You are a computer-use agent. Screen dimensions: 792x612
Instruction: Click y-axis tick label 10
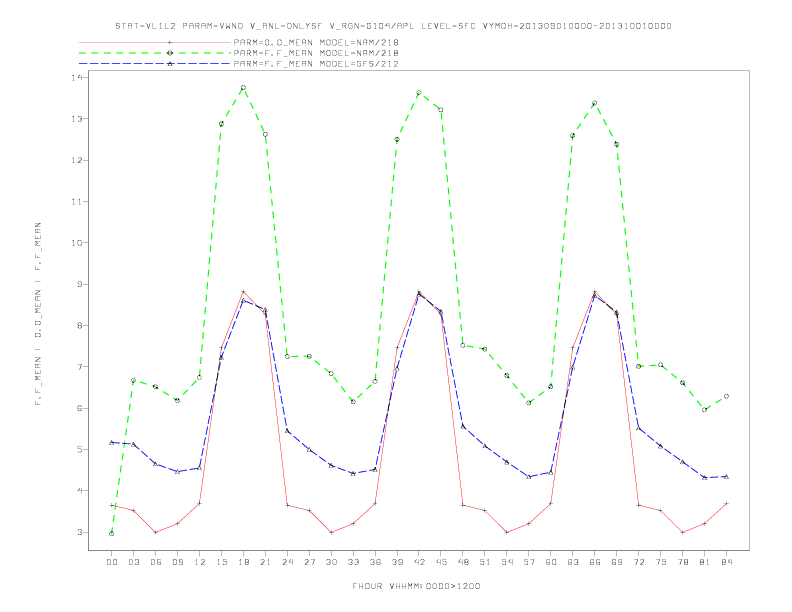tap(77, 243)
